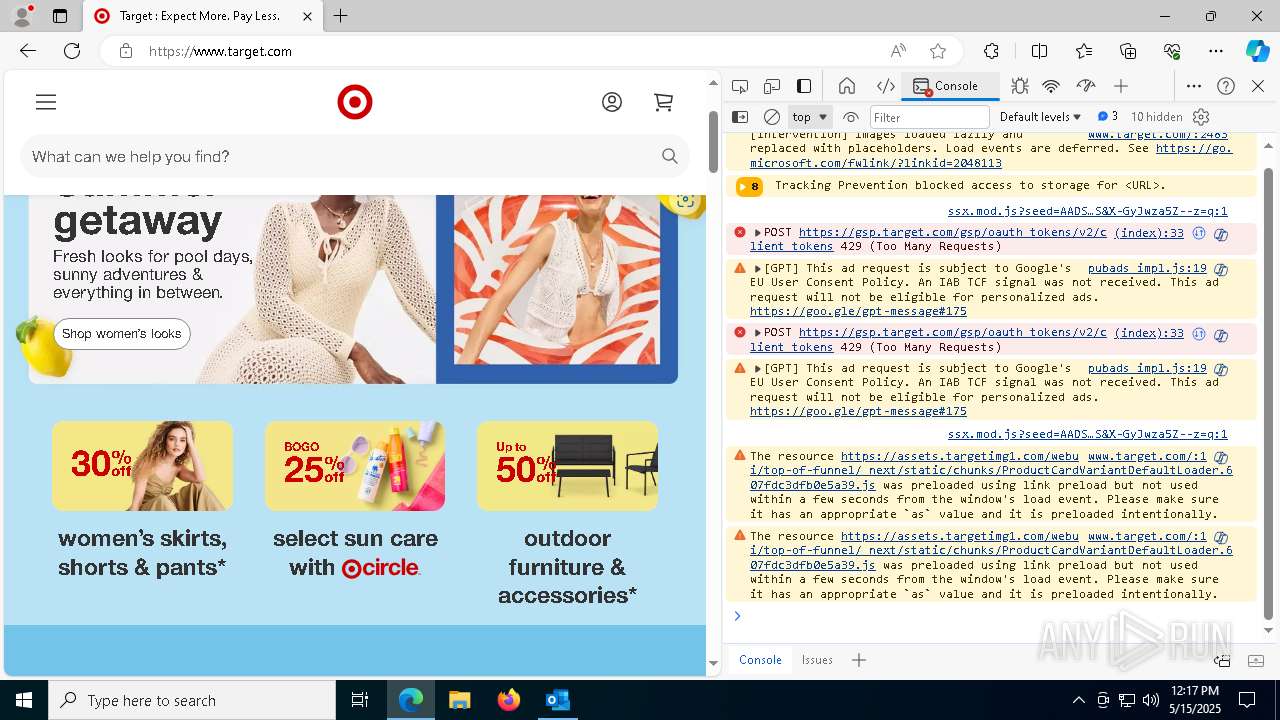Expand the first POST oauth_tokens error
Screen dimensions: 1280x720
point(758,232)
